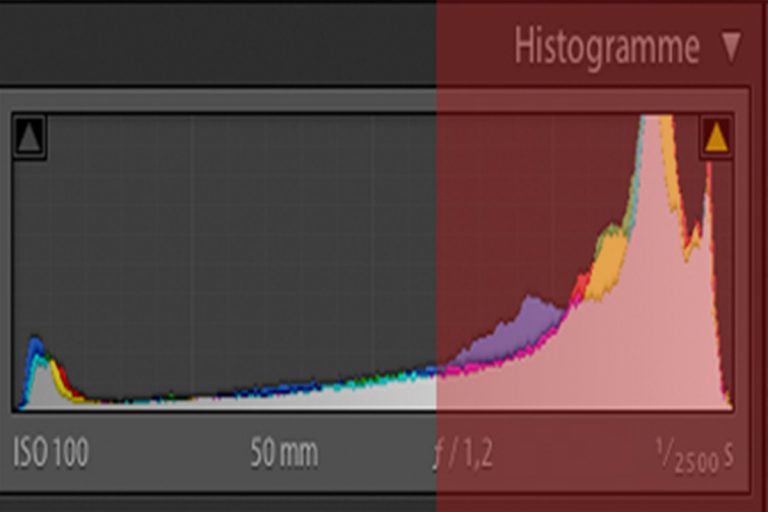Toggle shadow clipping indicator triangle
Viewport: 768px width, 512px height.
(x=29, y=137)
